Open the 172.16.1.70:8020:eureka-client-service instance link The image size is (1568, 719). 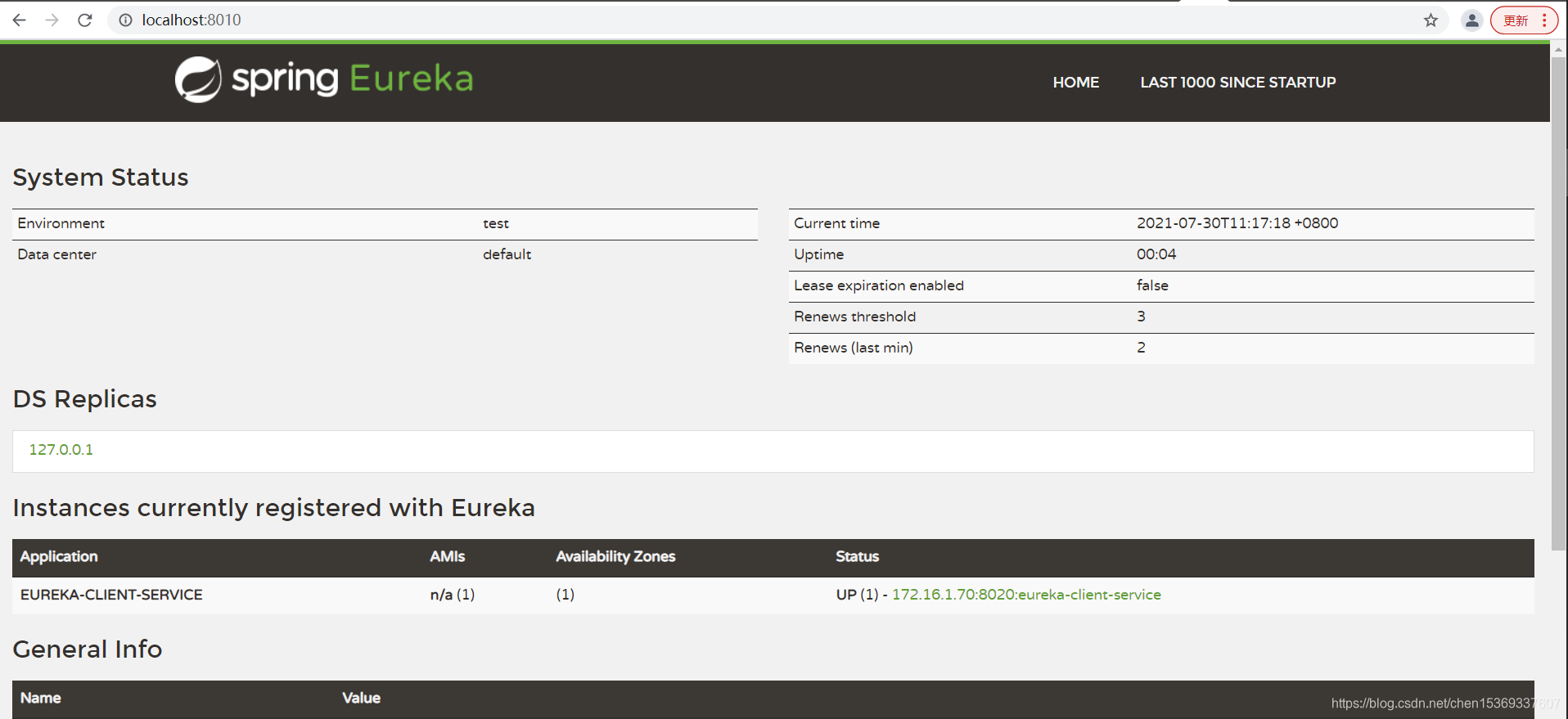click(1026, 595)
